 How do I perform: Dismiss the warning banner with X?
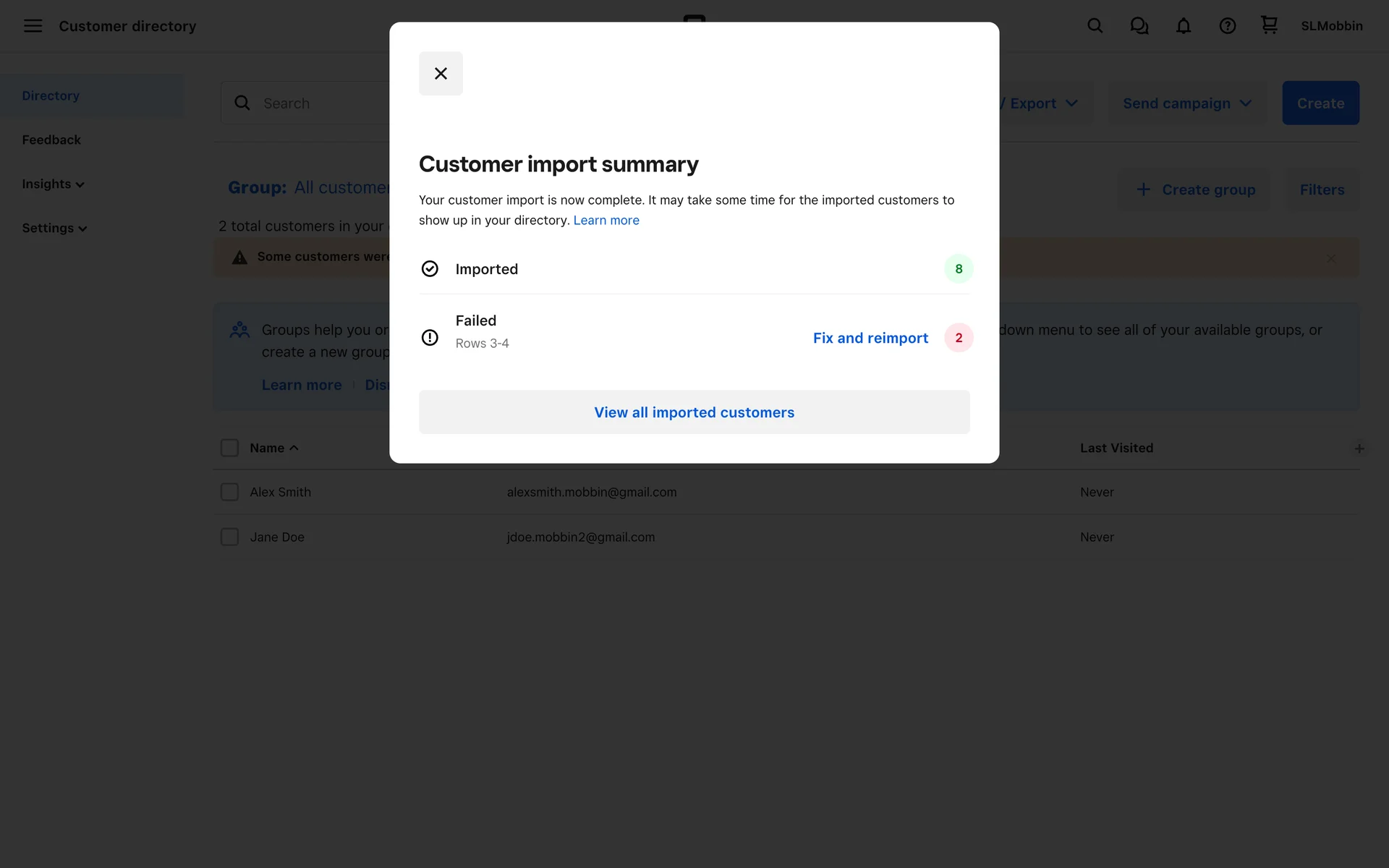point(1331,258)
